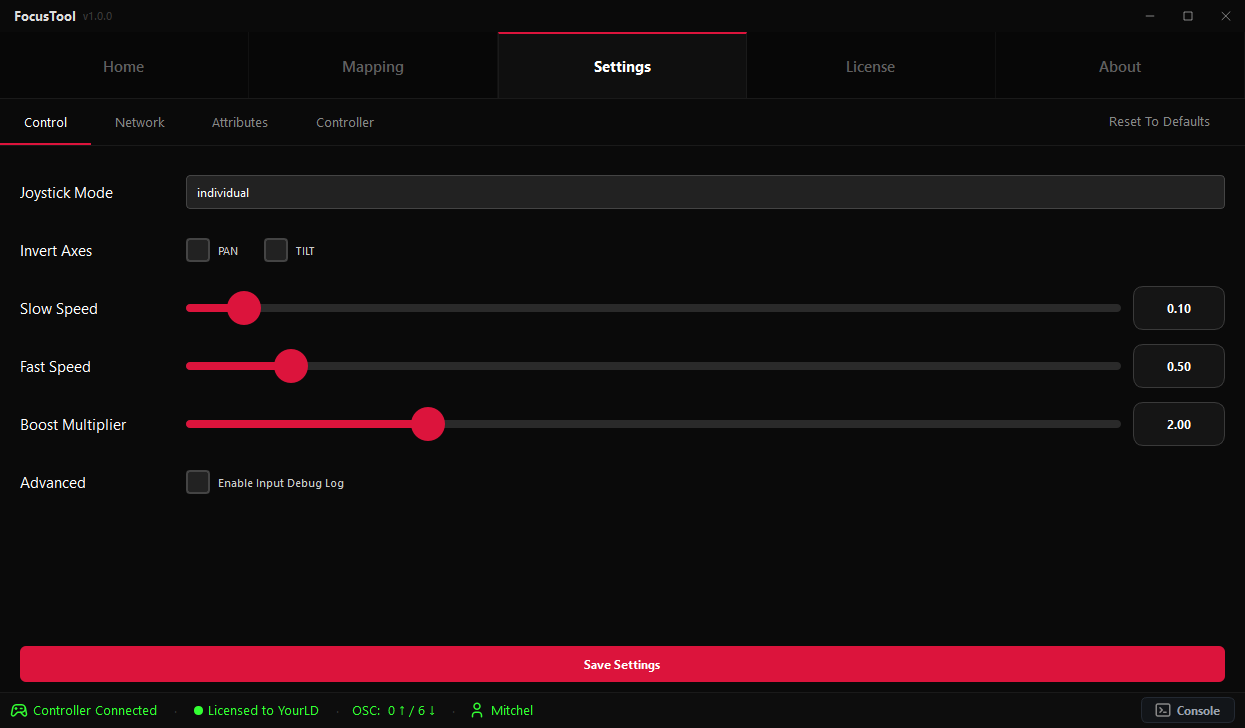Select the Control settings sub-tab
This screenshot has height=728, width=1245.
click(46, 122)
